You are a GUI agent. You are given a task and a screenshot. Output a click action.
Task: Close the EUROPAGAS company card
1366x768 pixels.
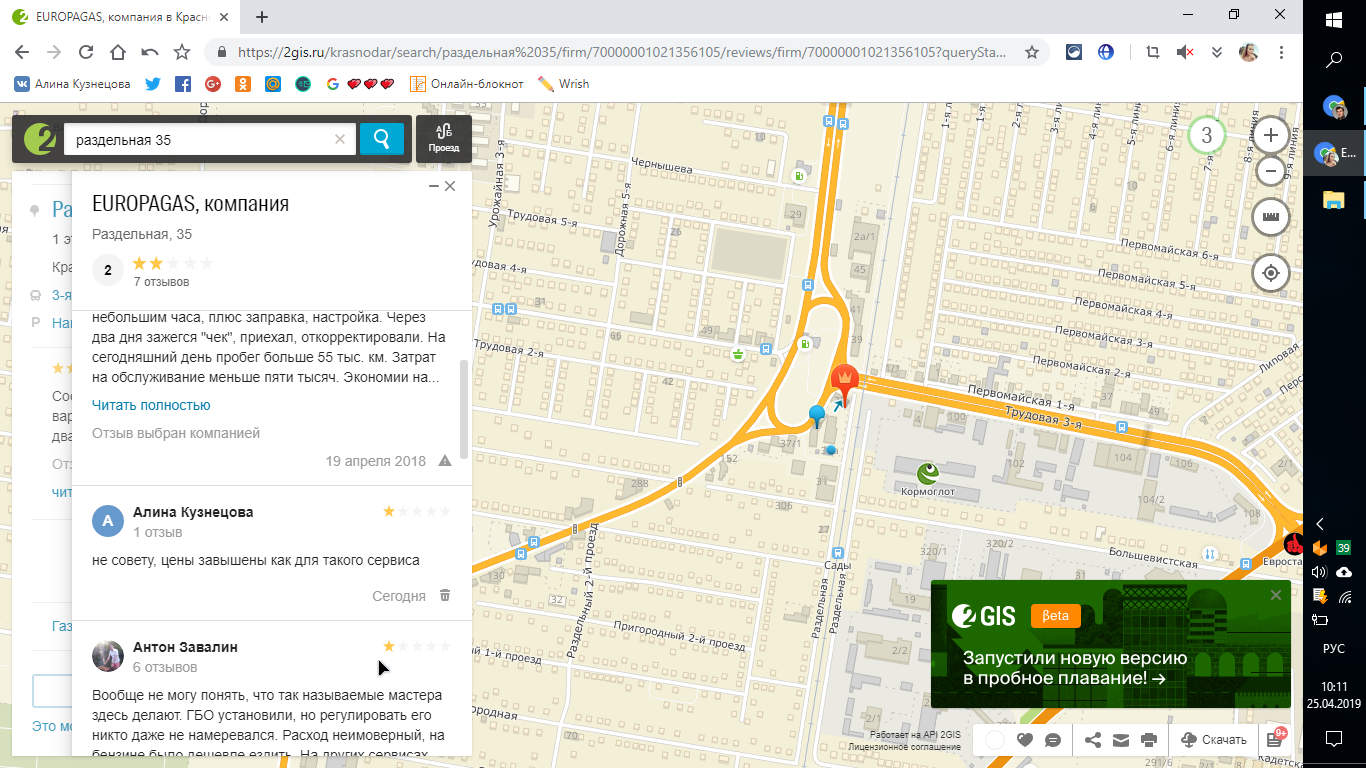(x=450, y=186)
